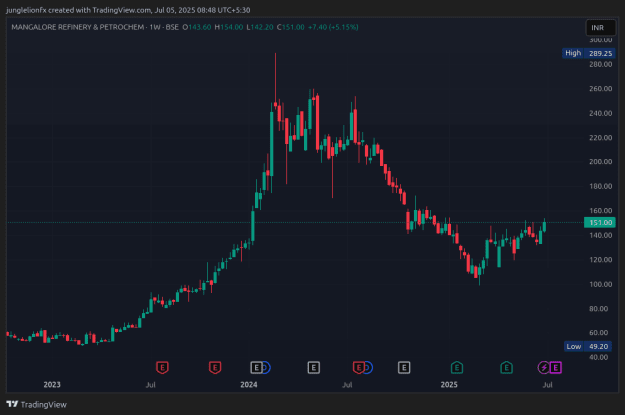Click the TradingView logo
This screenshot has height=415, width=625.
tap(37, 404)
